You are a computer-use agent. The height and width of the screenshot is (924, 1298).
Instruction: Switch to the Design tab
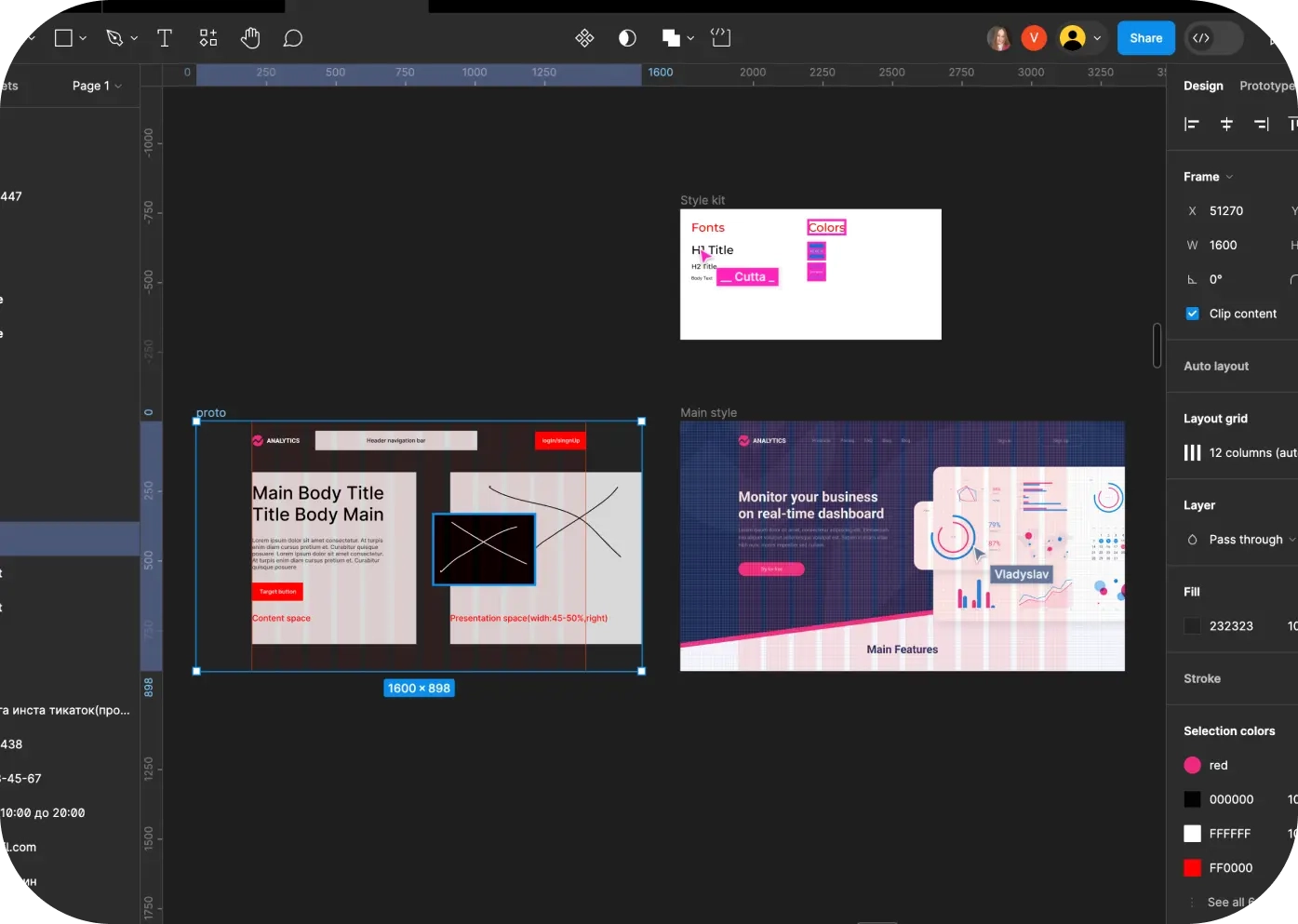click(1203, 86)
